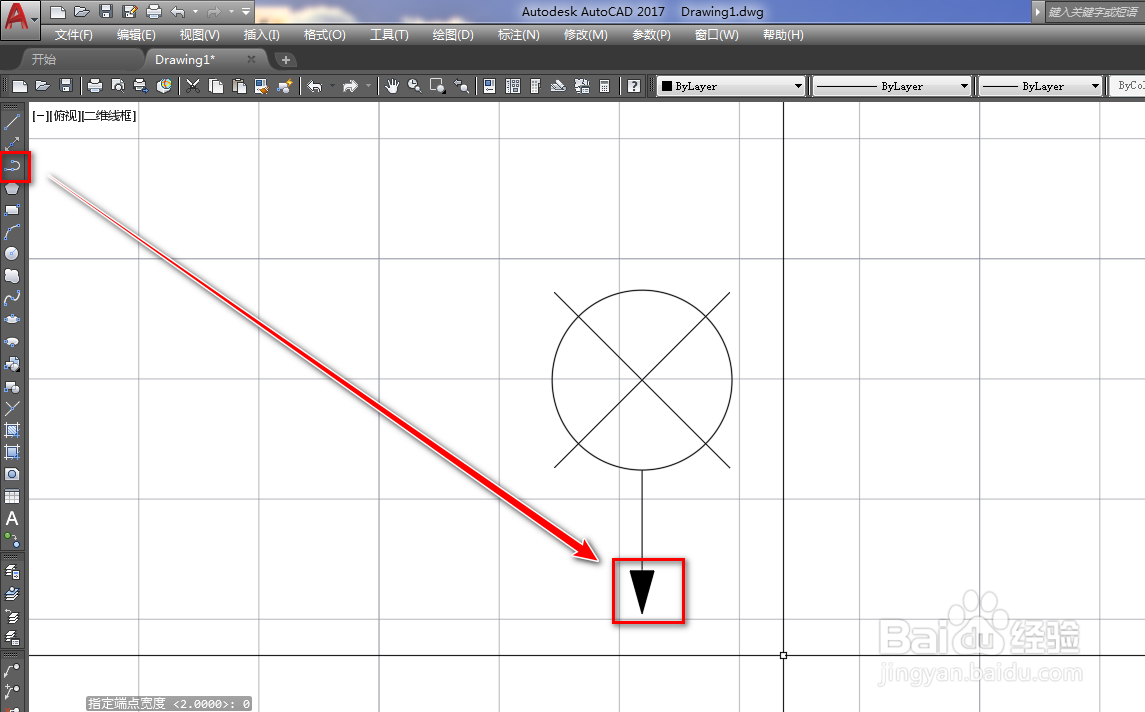Toggle the Properties palette icon

coord(490,86)
